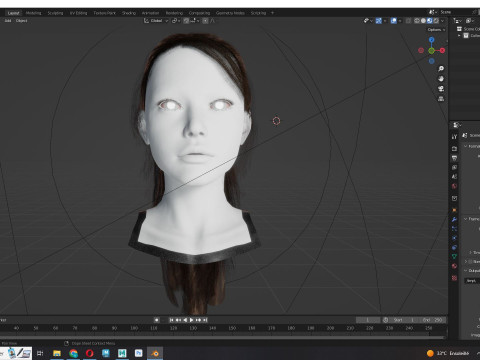The image size is (480, 360).
Task: Open the World properties tab
Action: pyautogui.click(x=454, y=186)
